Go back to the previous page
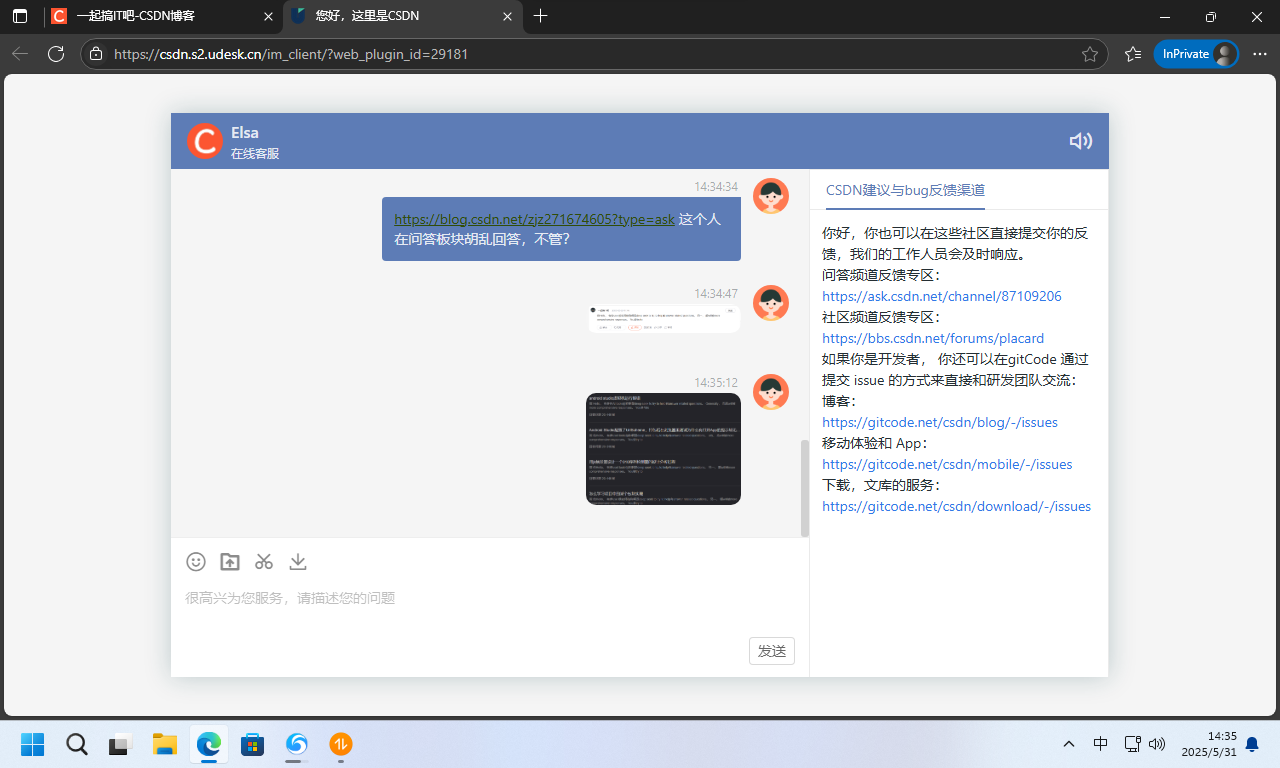This screenshot has height=768, width=1280. 20,54
